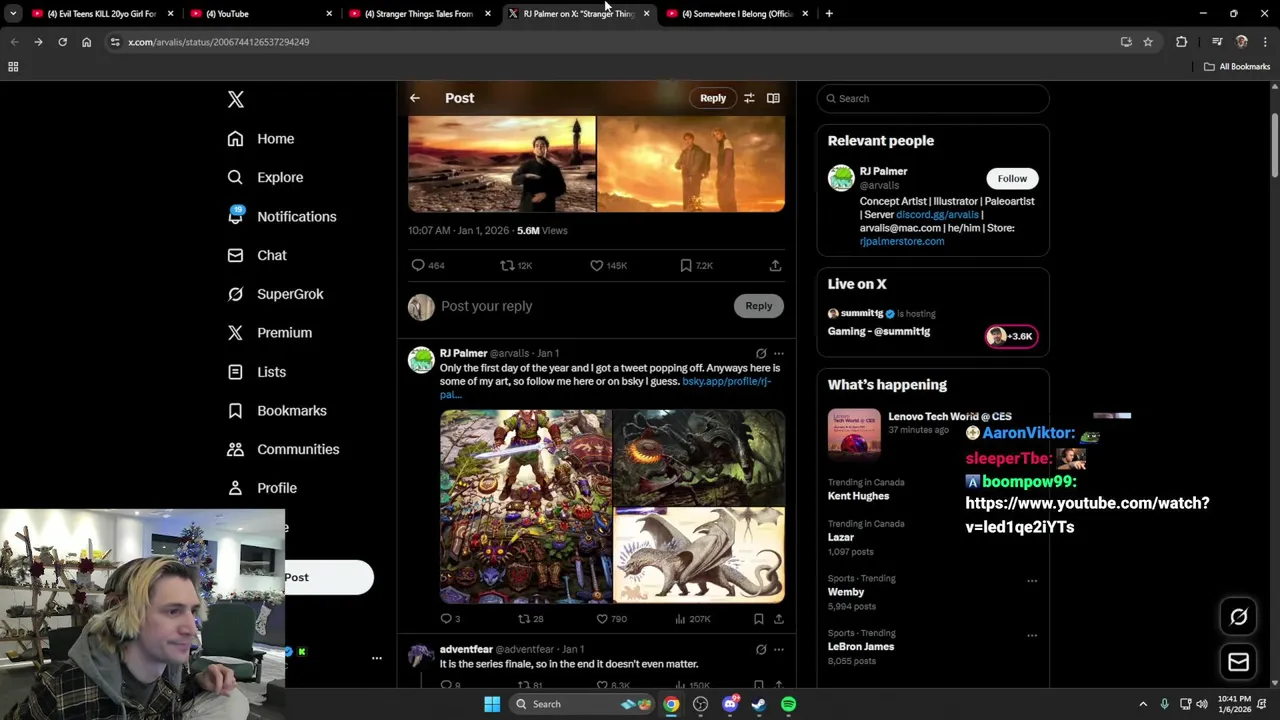The width and height of the screenshot is (1280, 720).
Task: Like the main post showing 145K
Action: 596,265
